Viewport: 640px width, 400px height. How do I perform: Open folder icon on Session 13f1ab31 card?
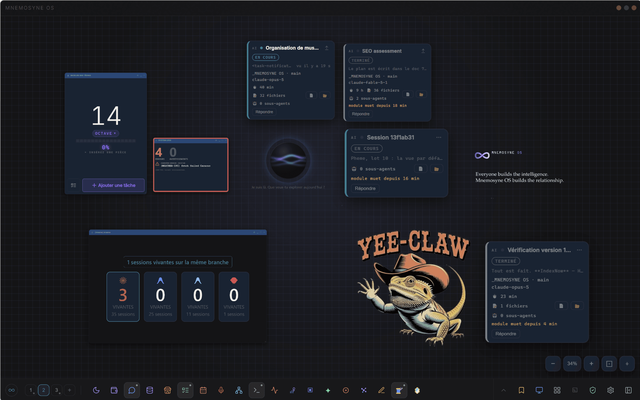tap(436, 169)
